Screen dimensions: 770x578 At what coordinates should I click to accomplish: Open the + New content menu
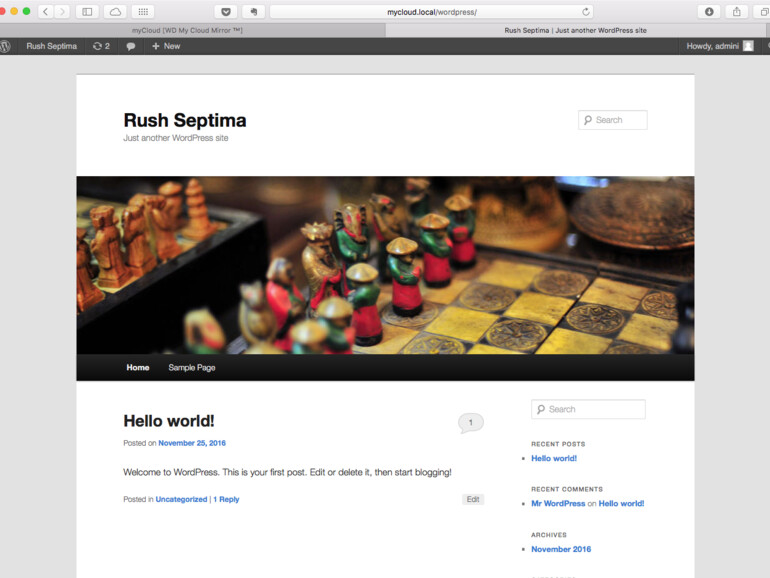pyautogui.click(x=166, y=46)
